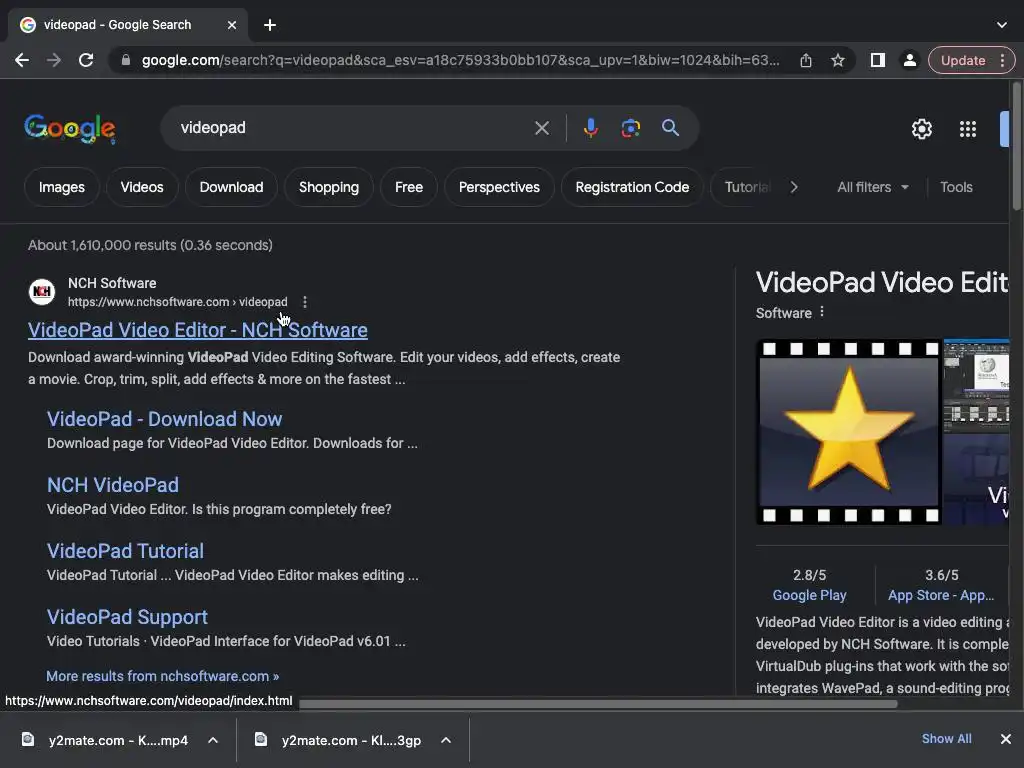Viewport: 1024px width, 768px height.
Task: Click the NCH Software favicon
Action: click(42, 291)
